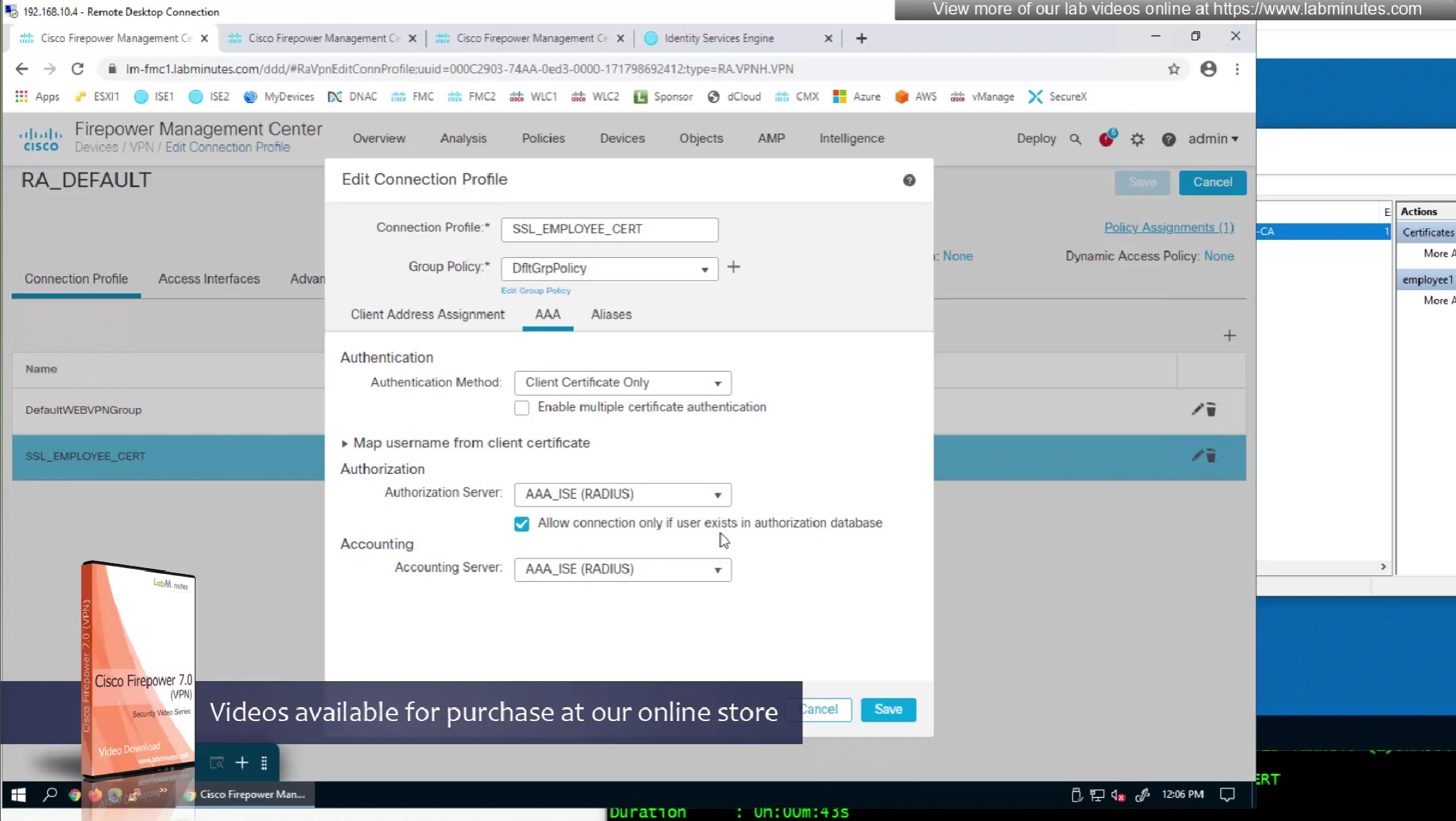Bookmark this page with the star icon
Image resolution: width=1456 pixels, height=821 pixels.
(x=1173, y=69)
